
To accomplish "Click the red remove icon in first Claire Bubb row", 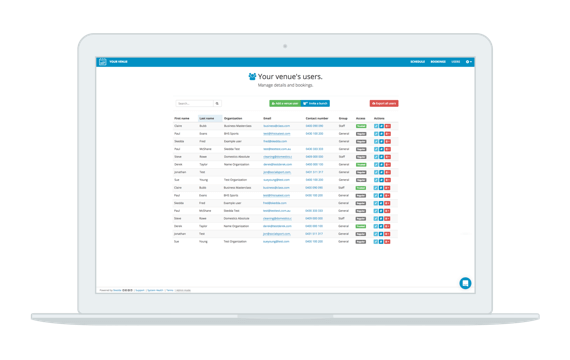I will point(388,126).
